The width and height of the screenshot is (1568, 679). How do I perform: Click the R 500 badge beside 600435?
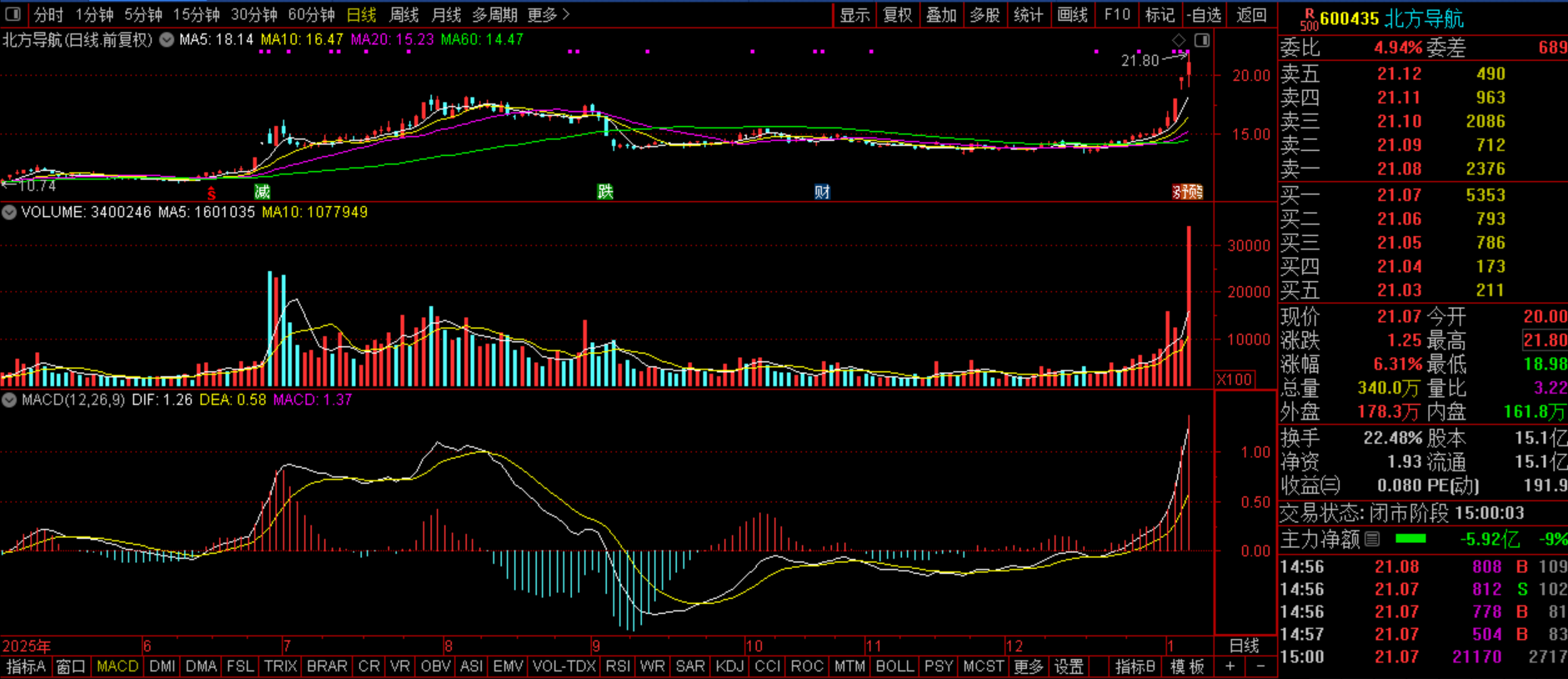pyautogui.click(x=1309, y=19)
